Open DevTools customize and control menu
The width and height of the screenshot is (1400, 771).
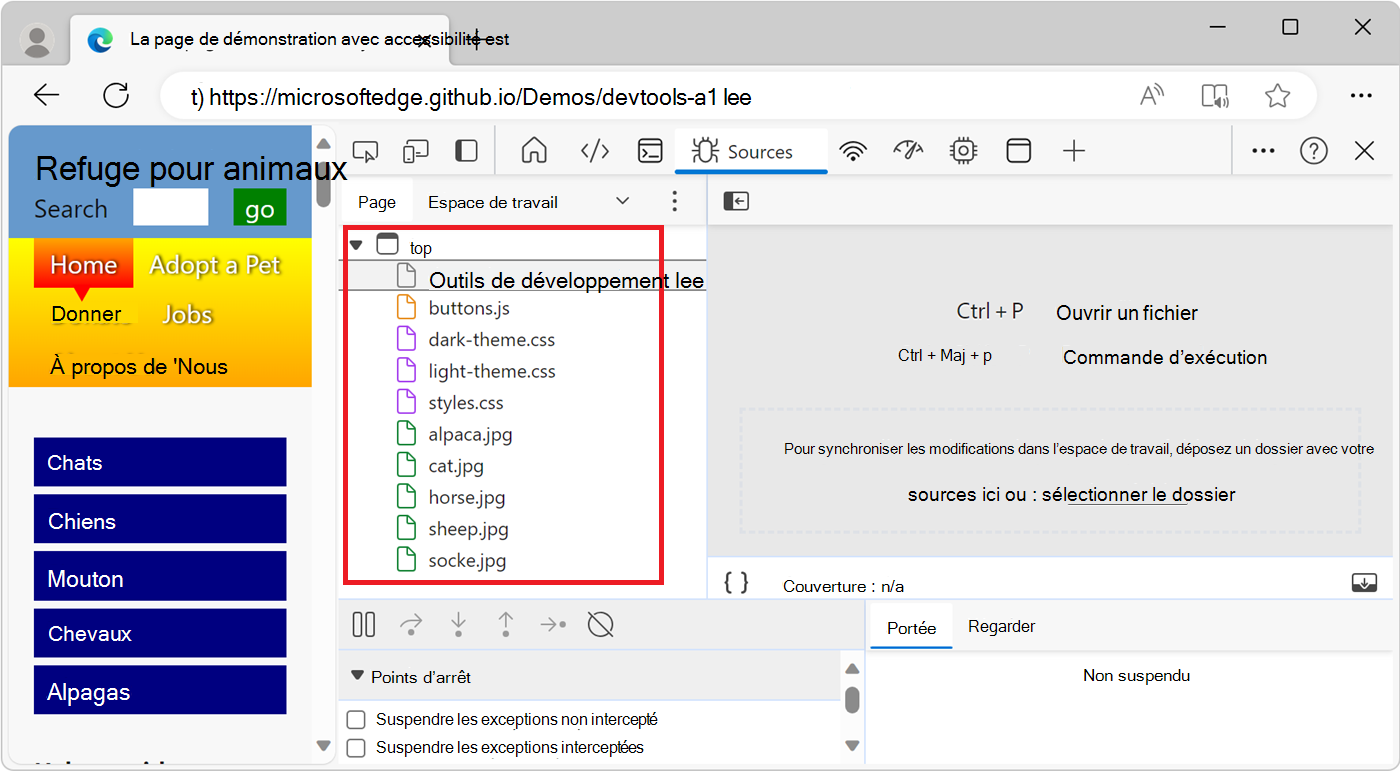click(1263, 151)
